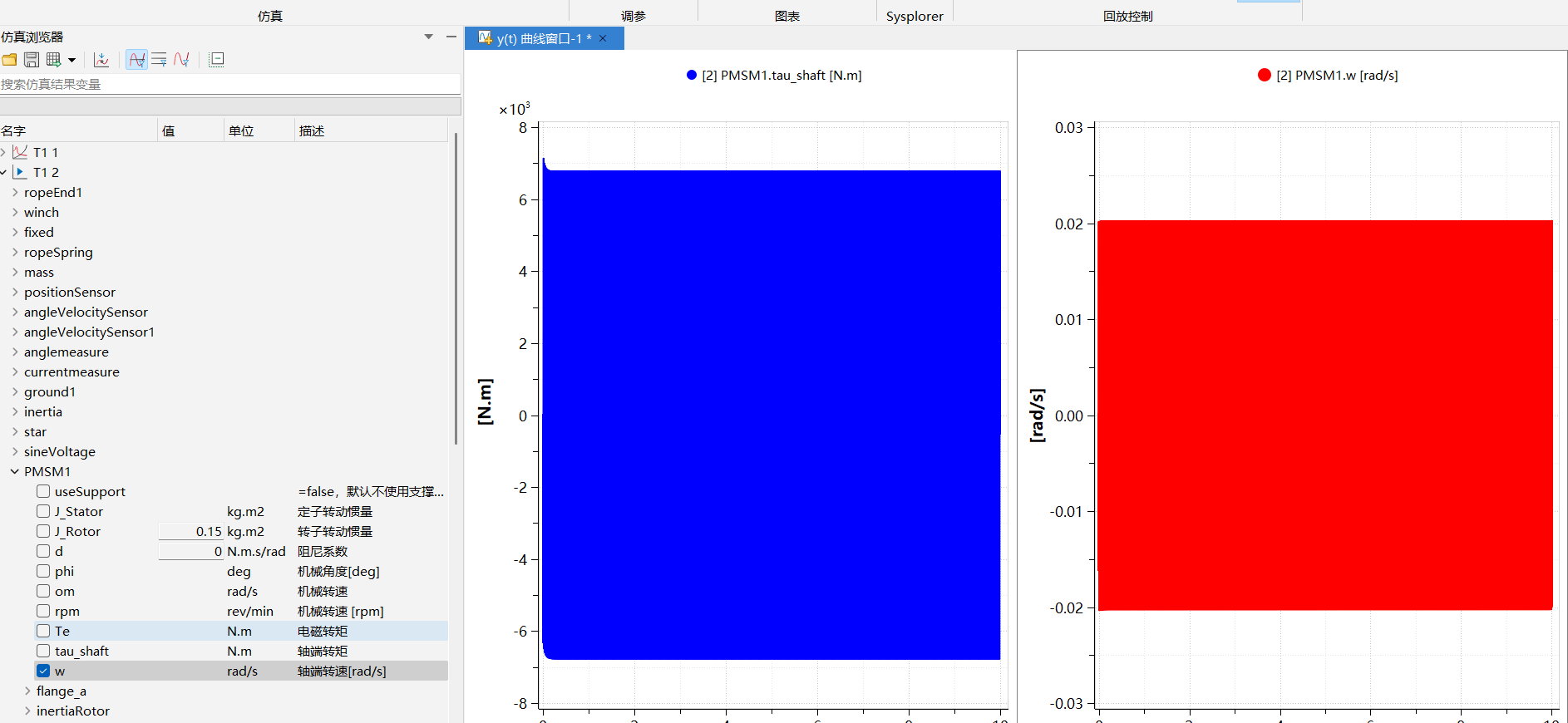Export results table with grid arrow icon
The width and height of the screenshot is (1568, 723).
pyautogui.click(x=54, y=60)
